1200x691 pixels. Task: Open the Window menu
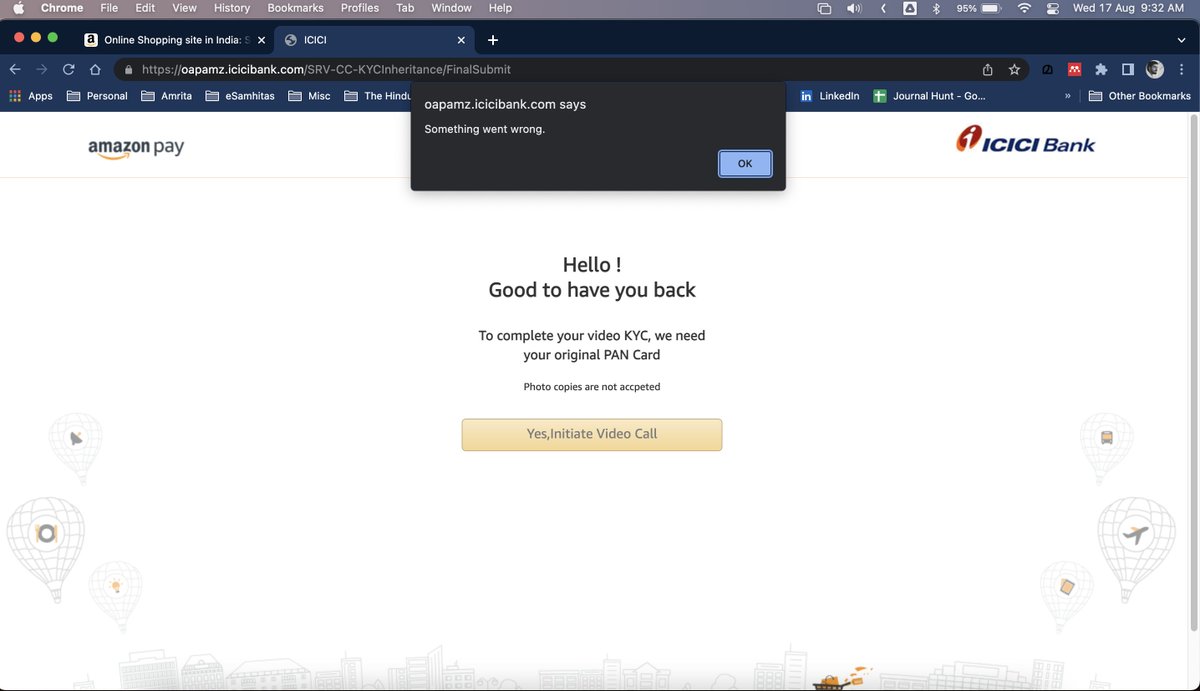451,8
